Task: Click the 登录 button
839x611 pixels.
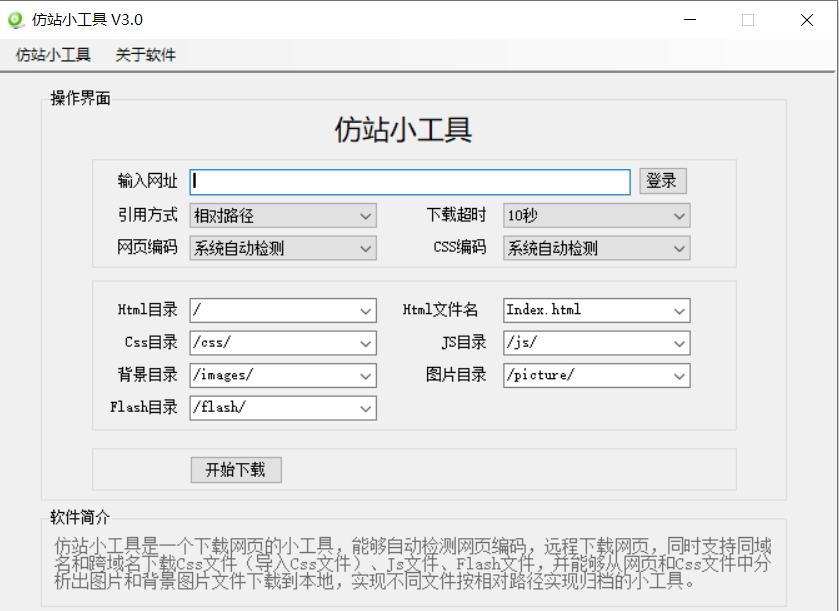Action: click(662, 181)
